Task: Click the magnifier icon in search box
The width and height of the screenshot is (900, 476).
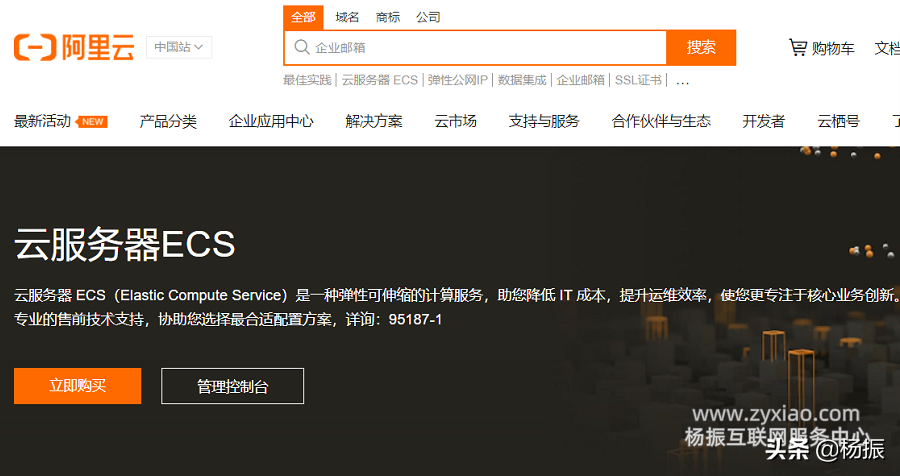Action: (302, 47)
